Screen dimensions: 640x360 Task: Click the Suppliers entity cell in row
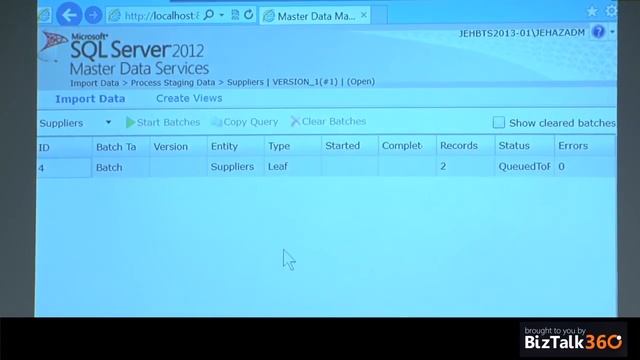tap(235, 167)
